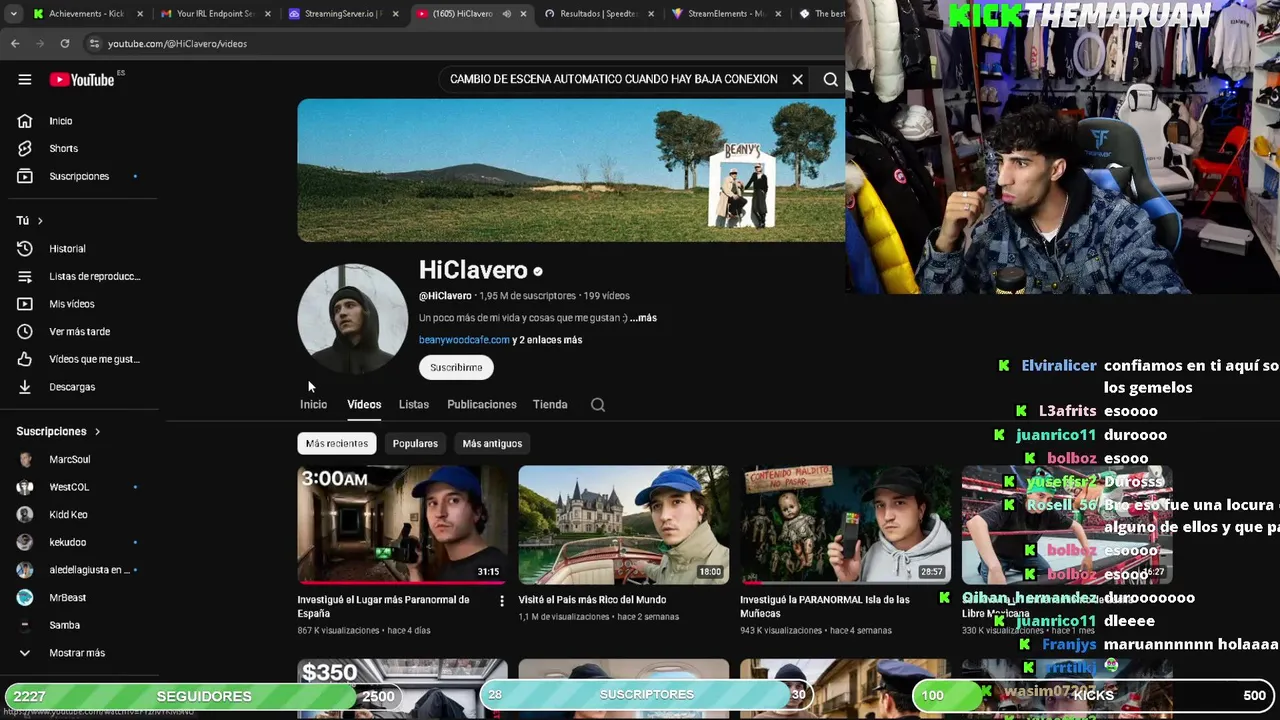This screenshot has height=720, width=1280.
Task: Select the Populares filter chip
Action: tap(415, 443)
